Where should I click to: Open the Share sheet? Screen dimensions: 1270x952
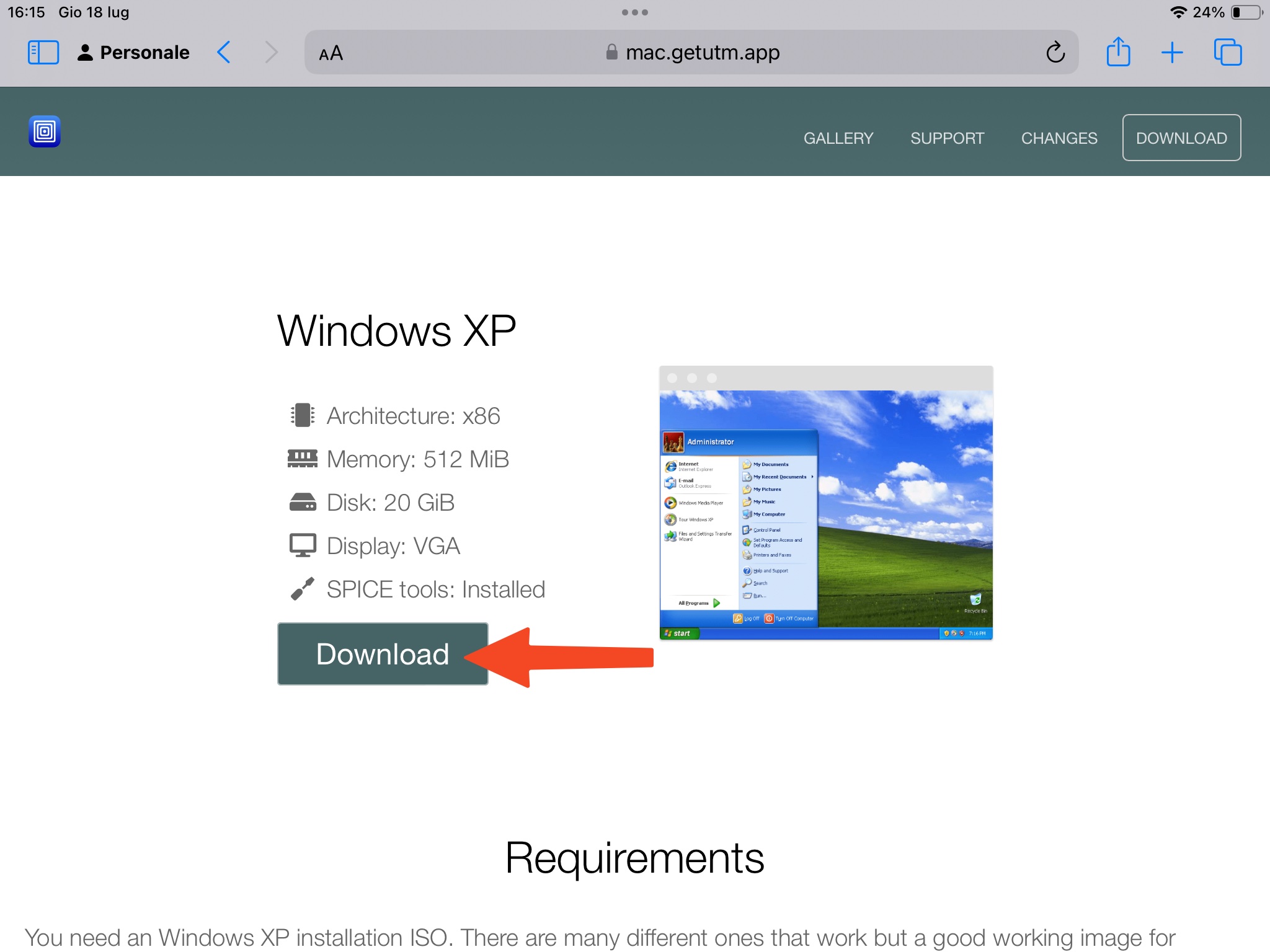pos(1119,52)
